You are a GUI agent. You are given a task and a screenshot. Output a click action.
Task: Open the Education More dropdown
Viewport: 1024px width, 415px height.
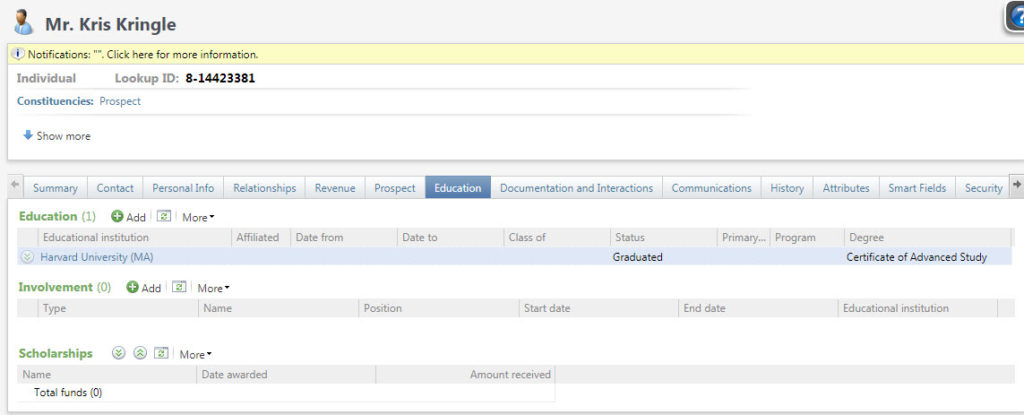pyautogui.click(x=198, y=217)
